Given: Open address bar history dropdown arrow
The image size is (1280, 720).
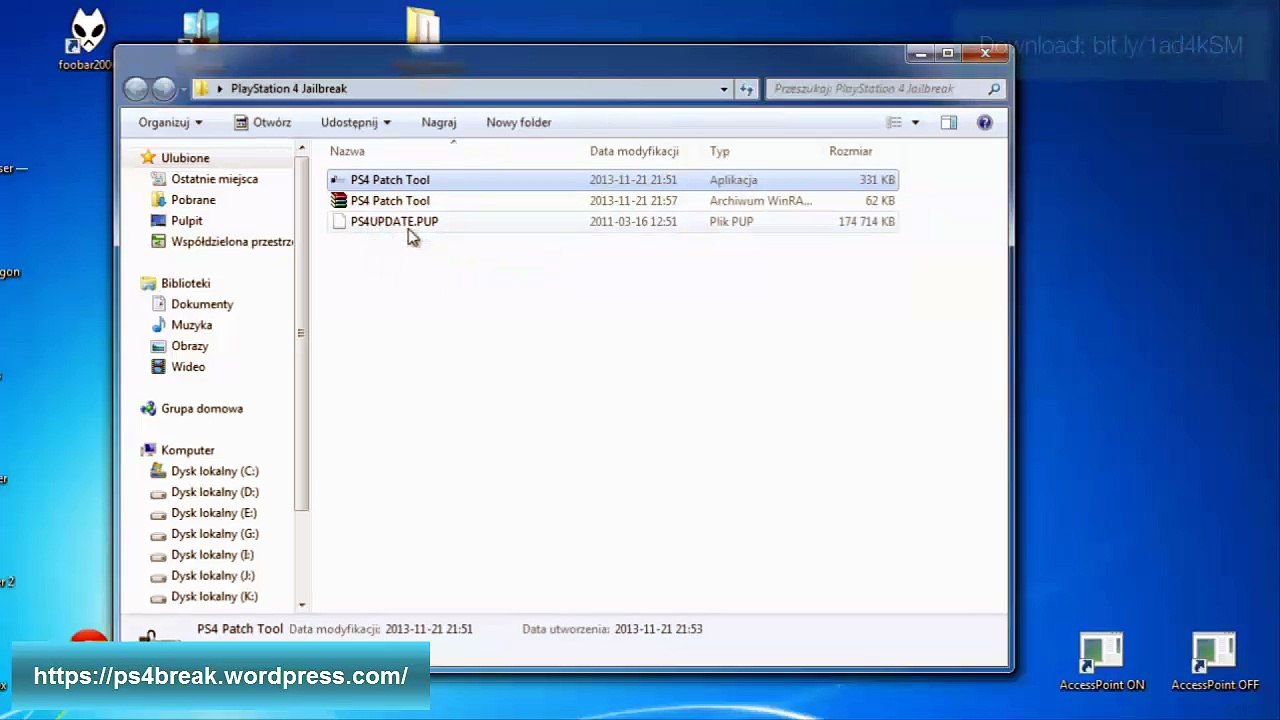Looking at the screenshot, I should [724, 89].
